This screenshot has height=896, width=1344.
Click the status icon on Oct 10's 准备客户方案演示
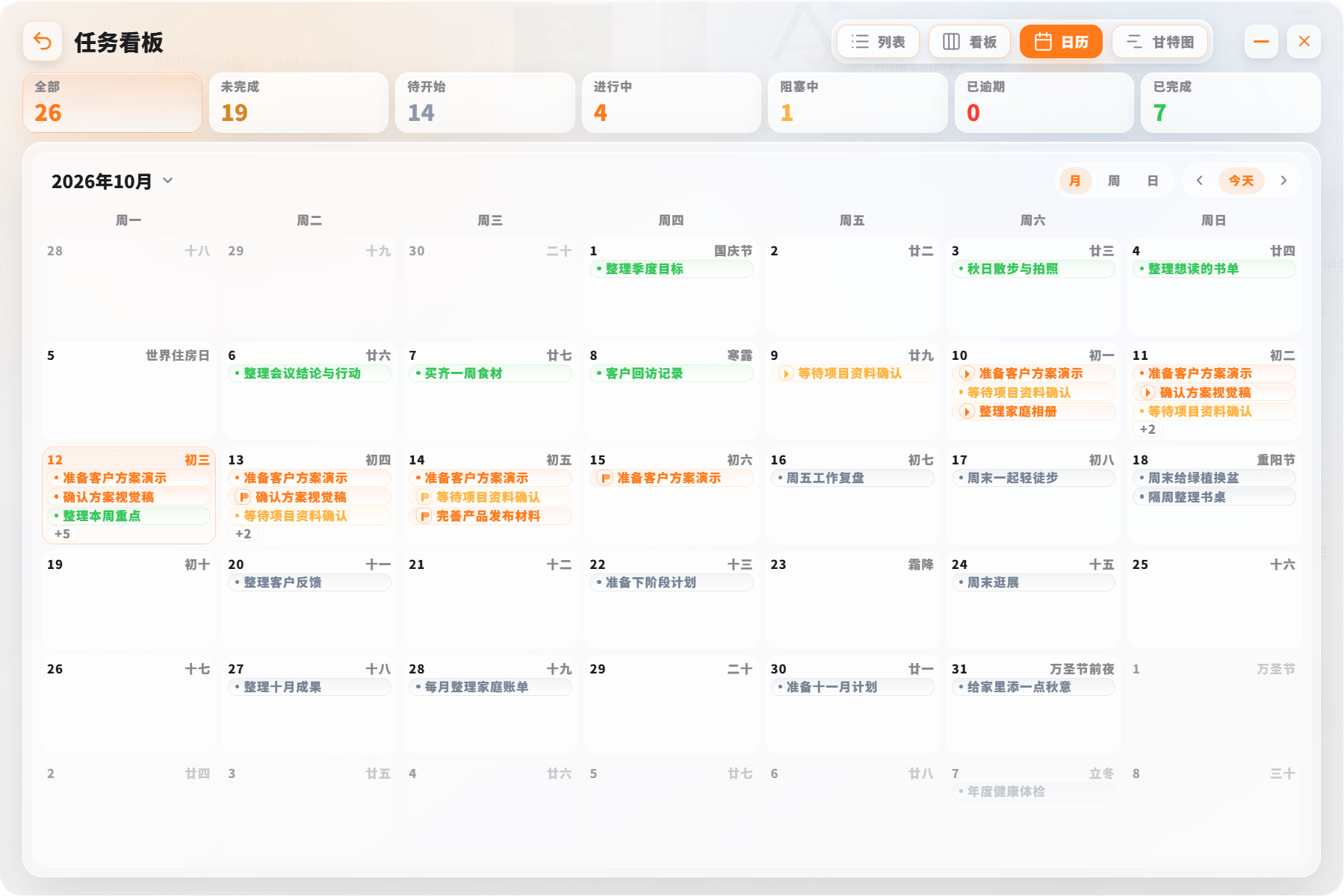[967, 373]
